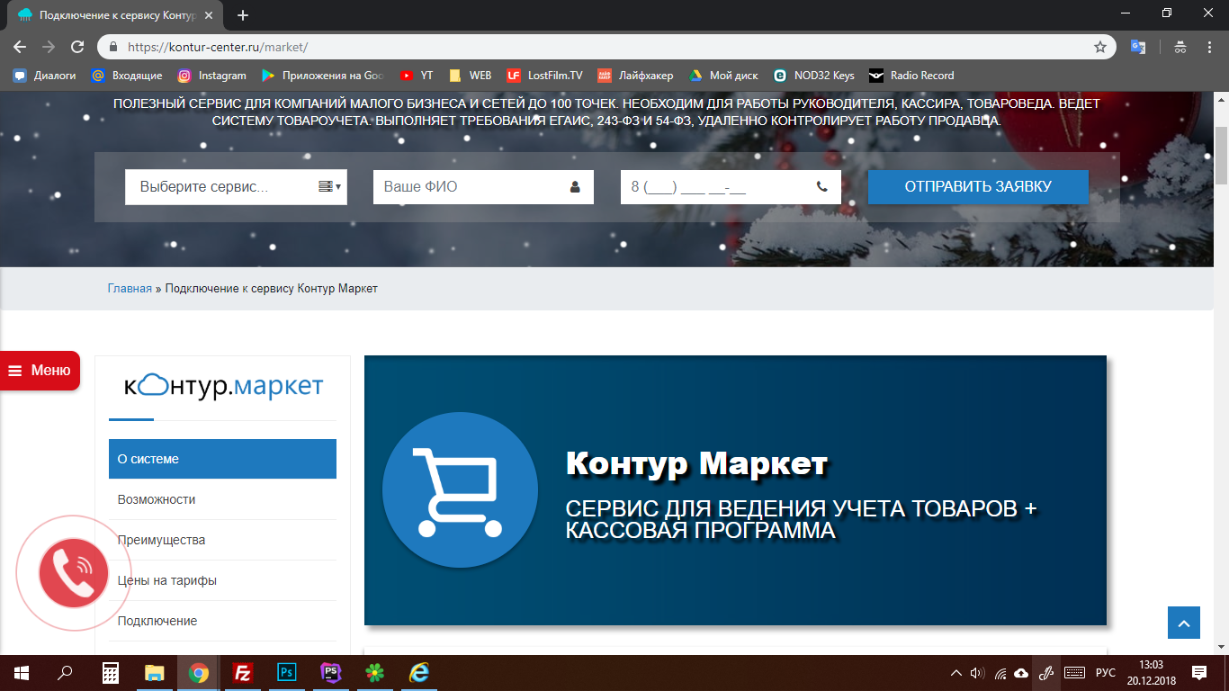This screenshot has width=1229, height=691.
Task: Select Преимущества sidebar item
Action: point(222,540)
